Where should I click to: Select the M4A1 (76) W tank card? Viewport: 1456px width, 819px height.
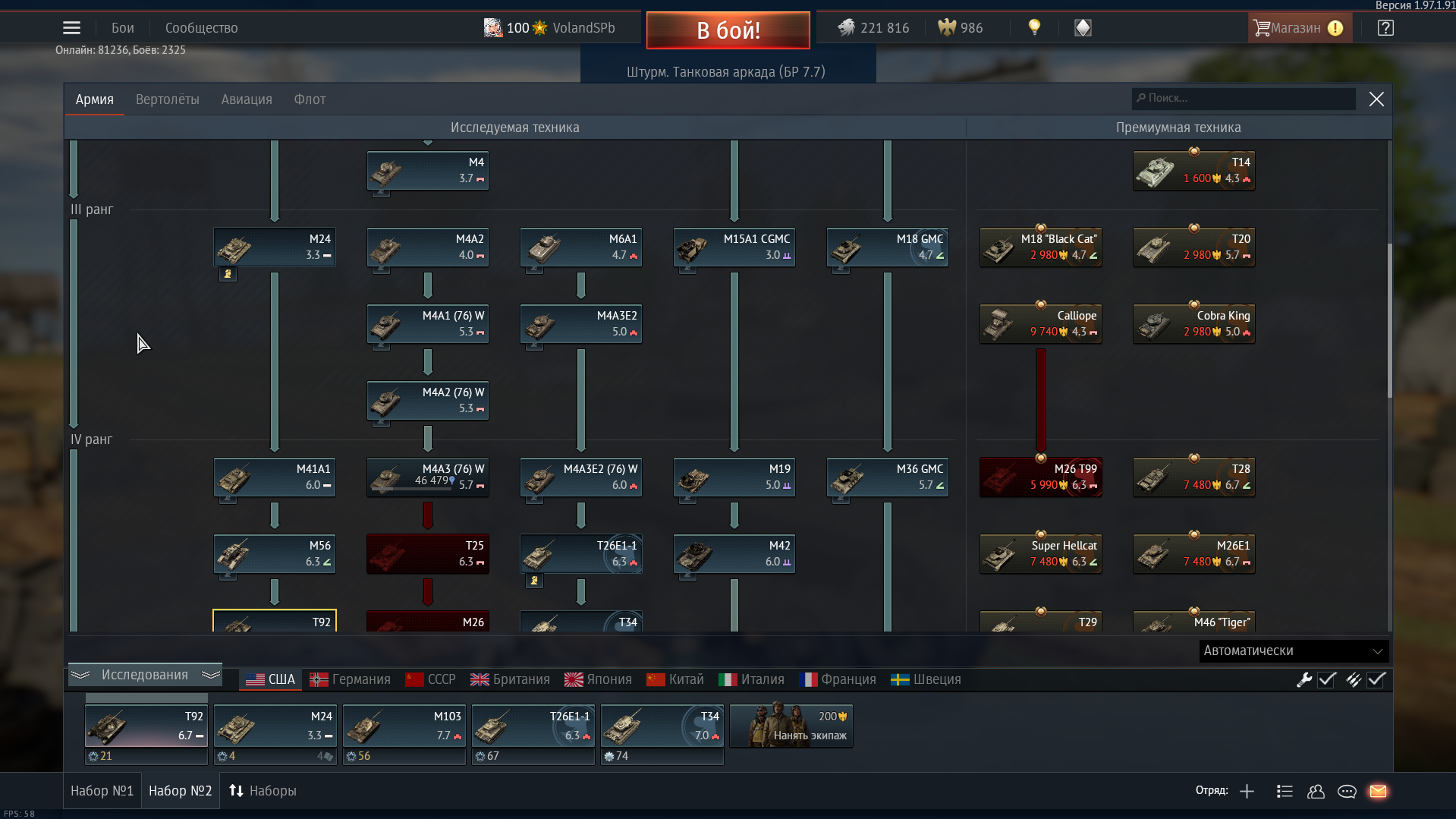428,323
